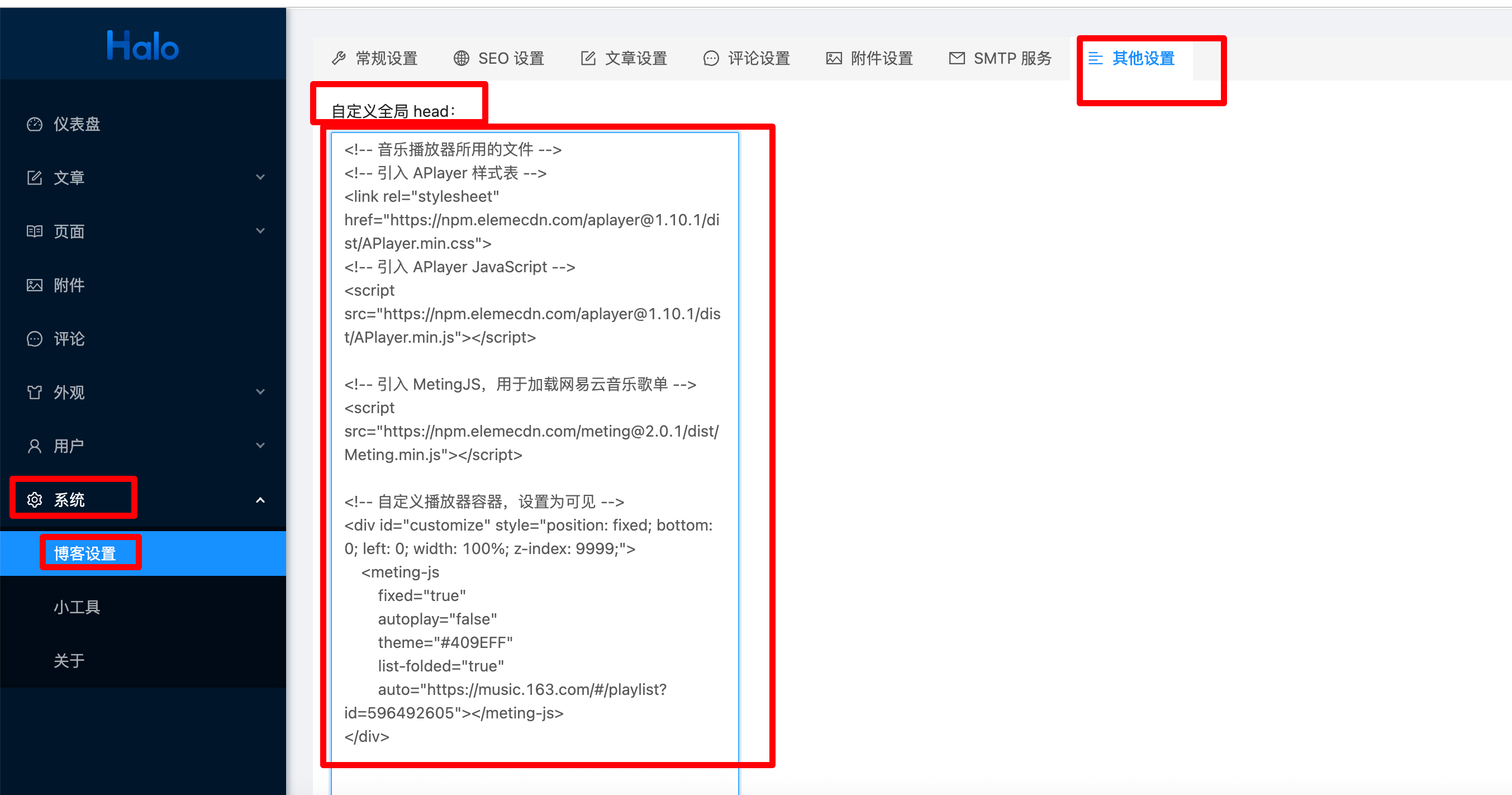Screen dimensions: 1512x795
Task: Click the dashboard gauge icon
Action: (35, 124)
